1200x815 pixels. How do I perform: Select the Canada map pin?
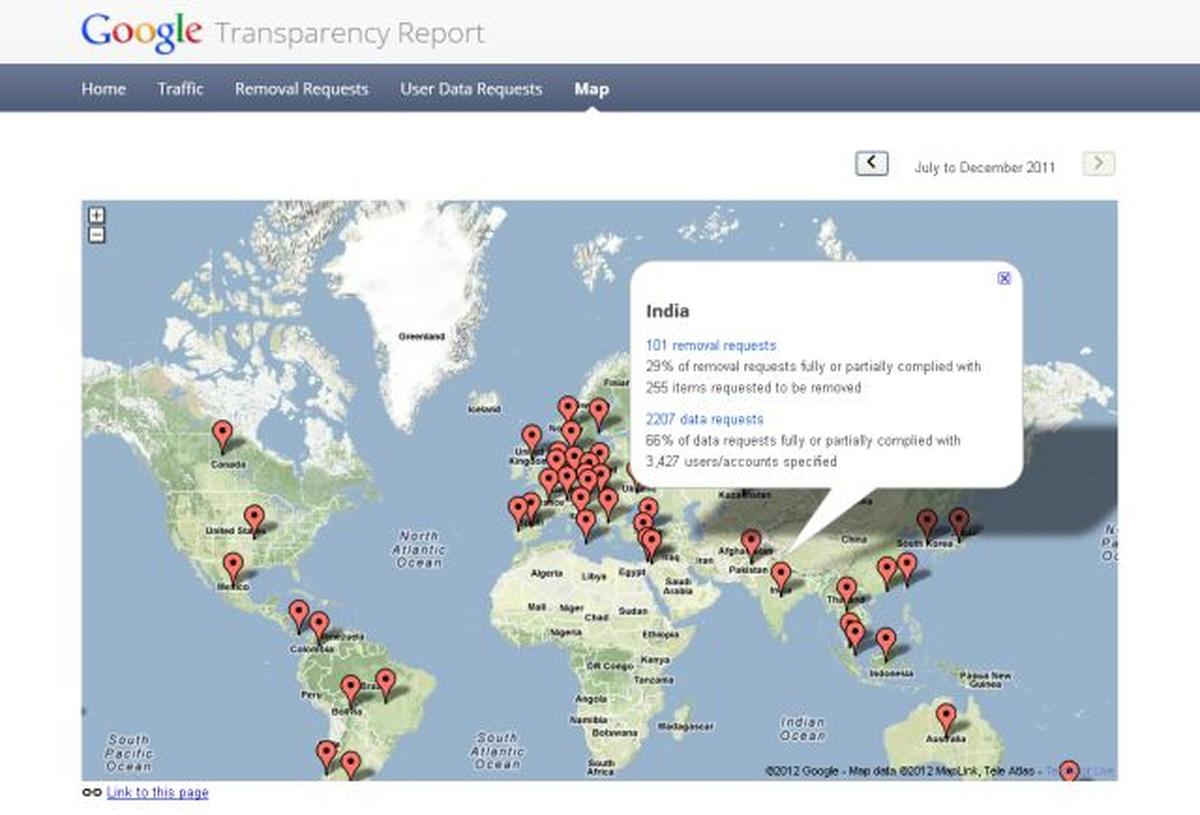click(222, 435)
